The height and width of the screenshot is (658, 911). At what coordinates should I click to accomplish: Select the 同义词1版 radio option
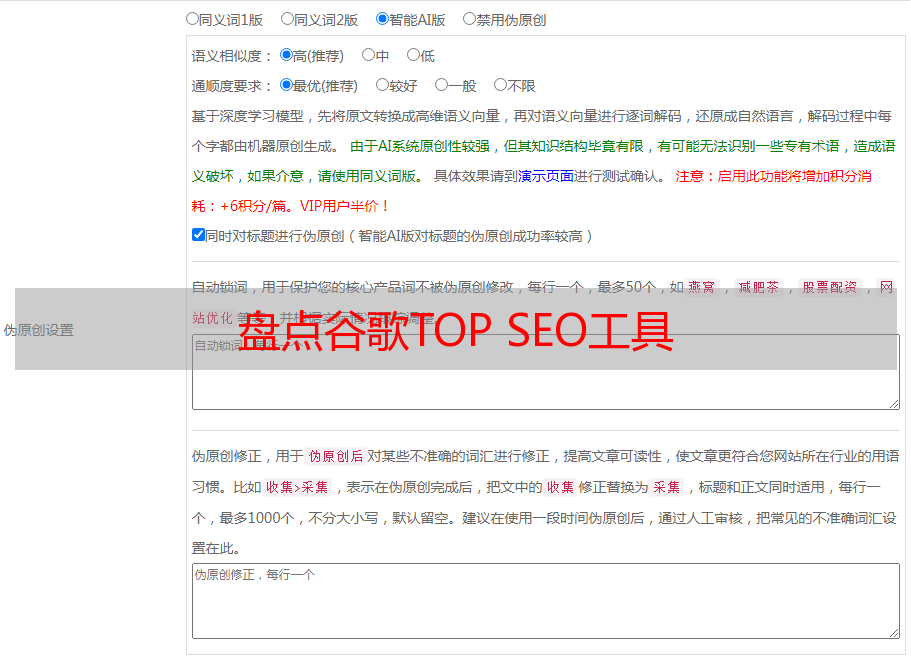click(x=192, y=19)
